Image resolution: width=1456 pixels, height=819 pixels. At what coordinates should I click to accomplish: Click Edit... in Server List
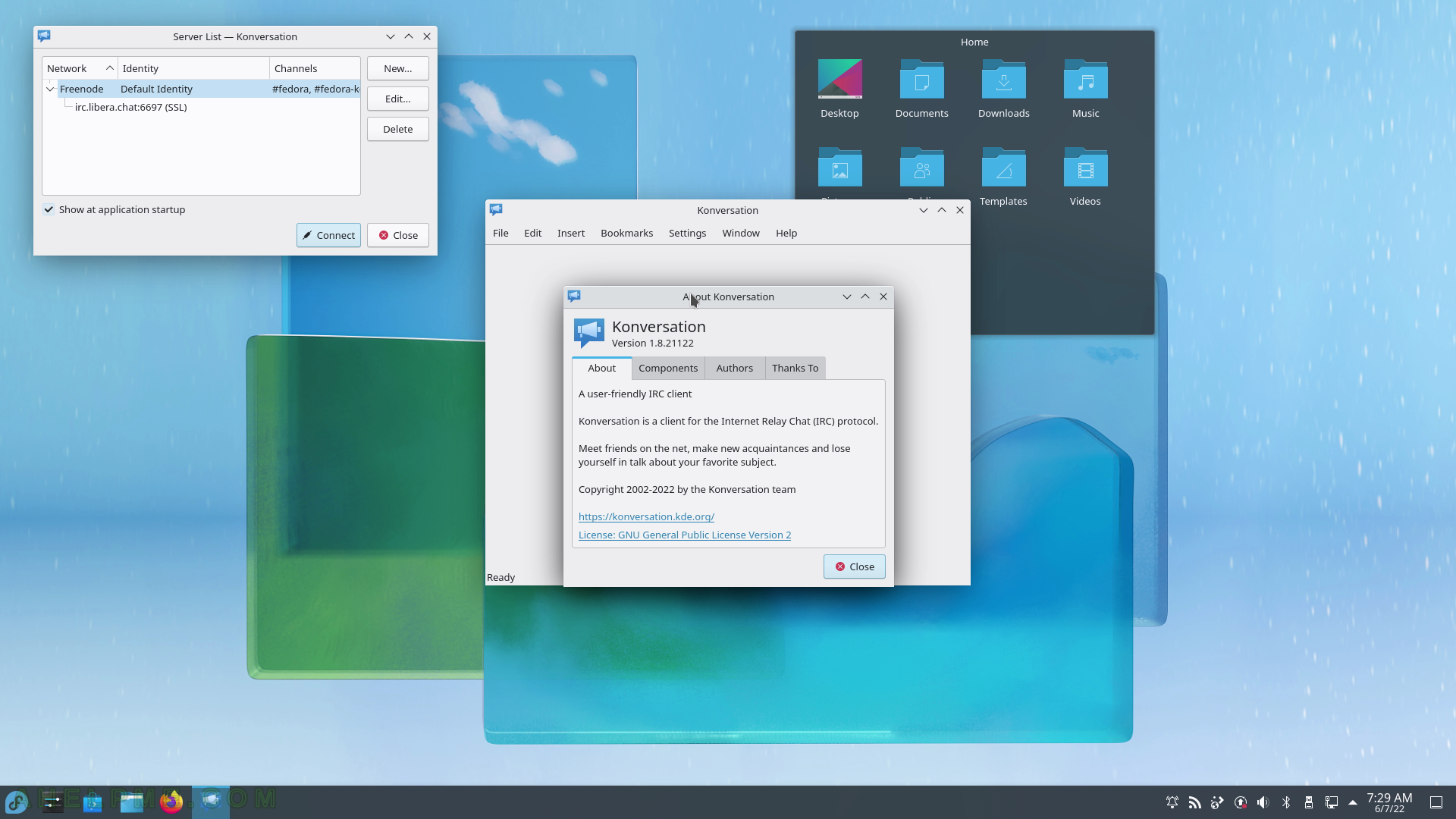point(398,99)
